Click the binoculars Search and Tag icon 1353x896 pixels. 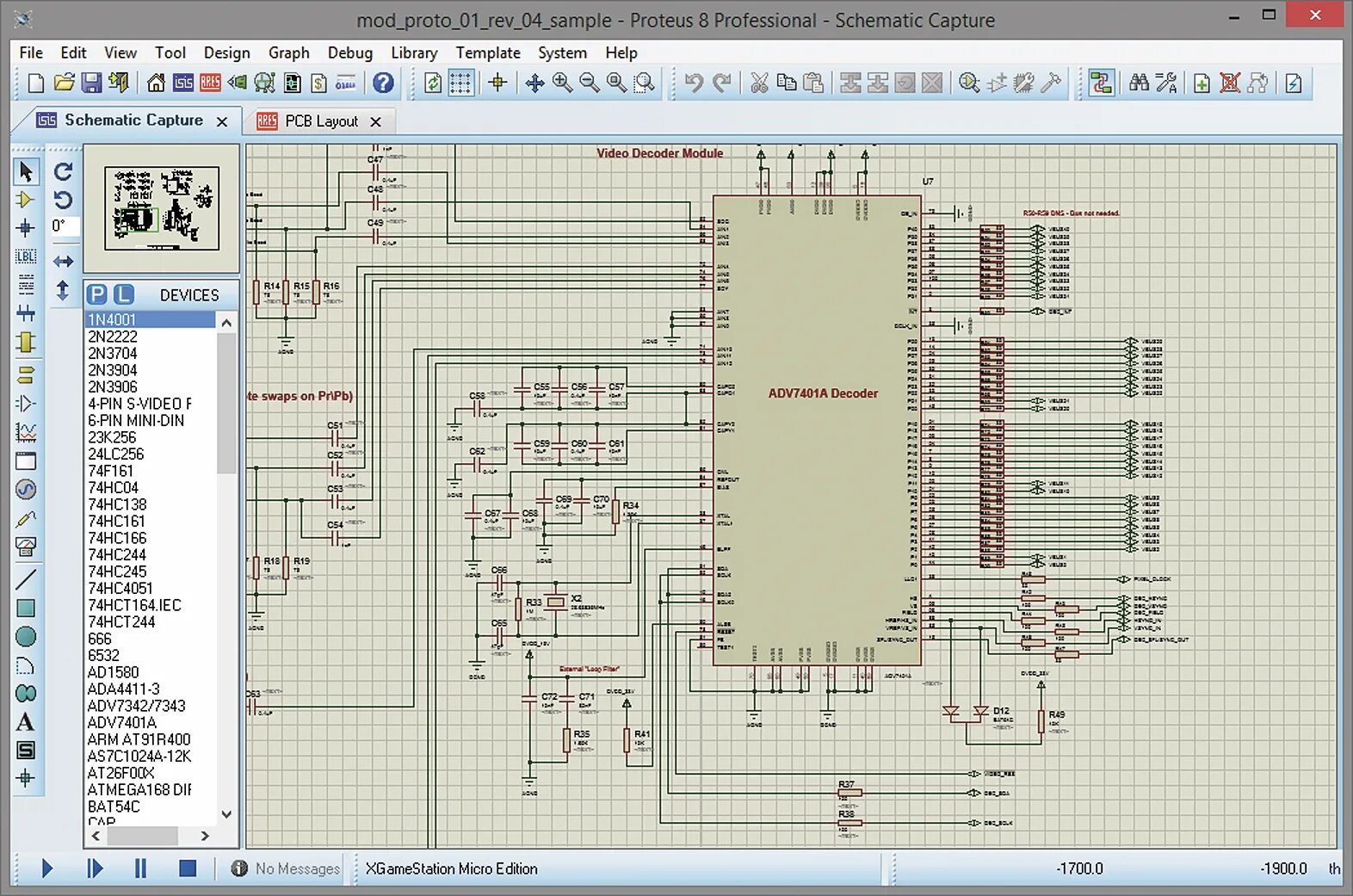click(1140, 83)
